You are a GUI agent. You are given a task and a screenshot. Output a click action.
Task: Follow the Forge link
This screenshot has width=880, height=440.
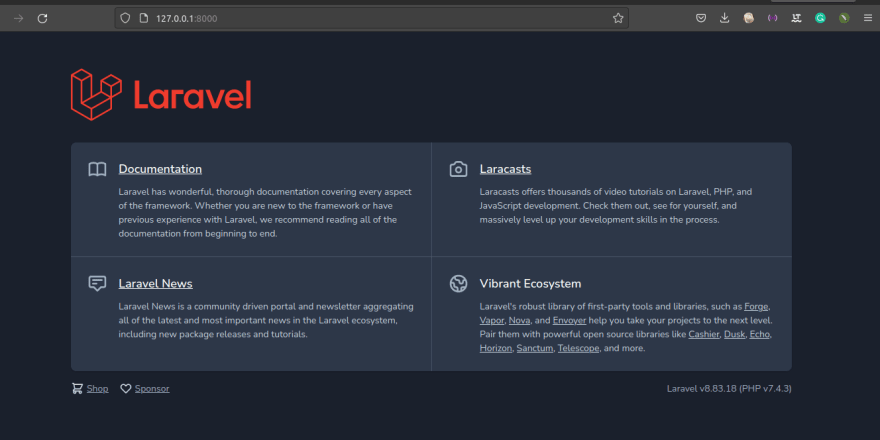tap(757, 306)
